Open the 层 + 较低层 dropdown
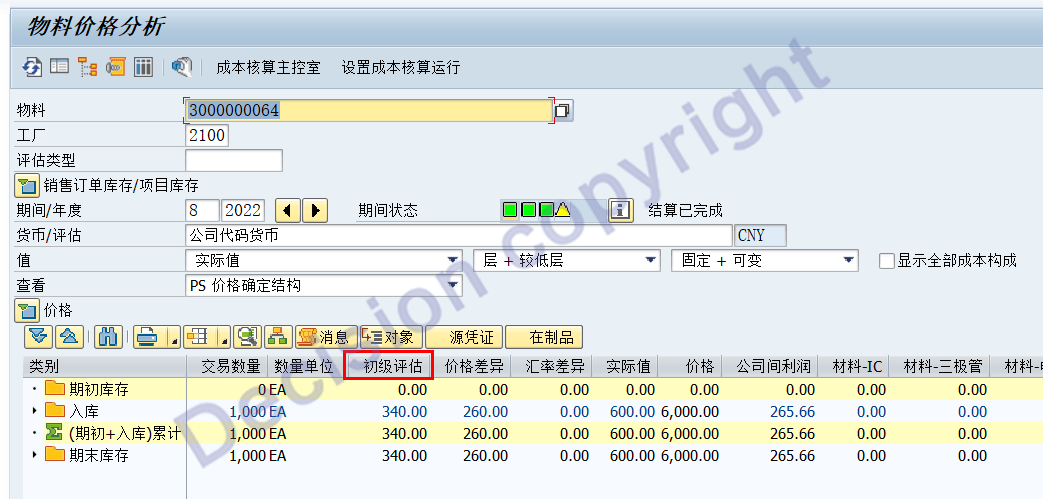 click(x=651, y=261)
